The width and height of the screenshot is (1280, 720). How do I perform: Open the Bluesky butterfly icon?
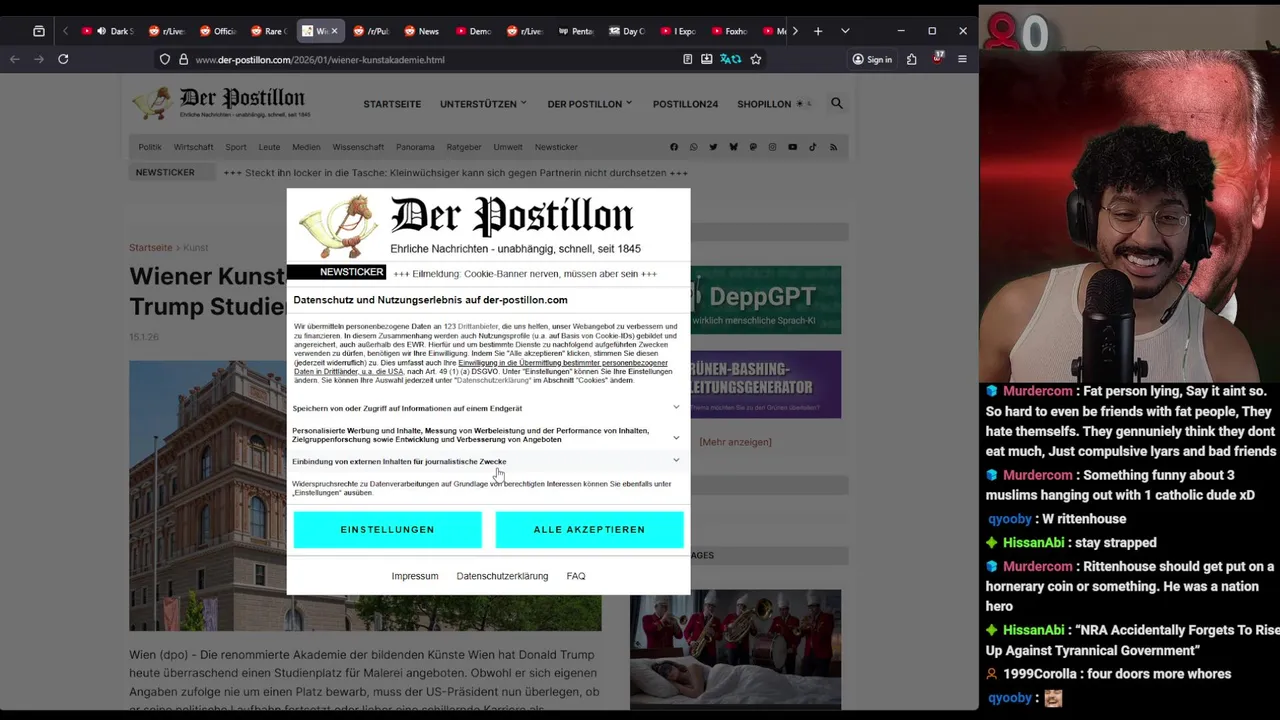733,147
